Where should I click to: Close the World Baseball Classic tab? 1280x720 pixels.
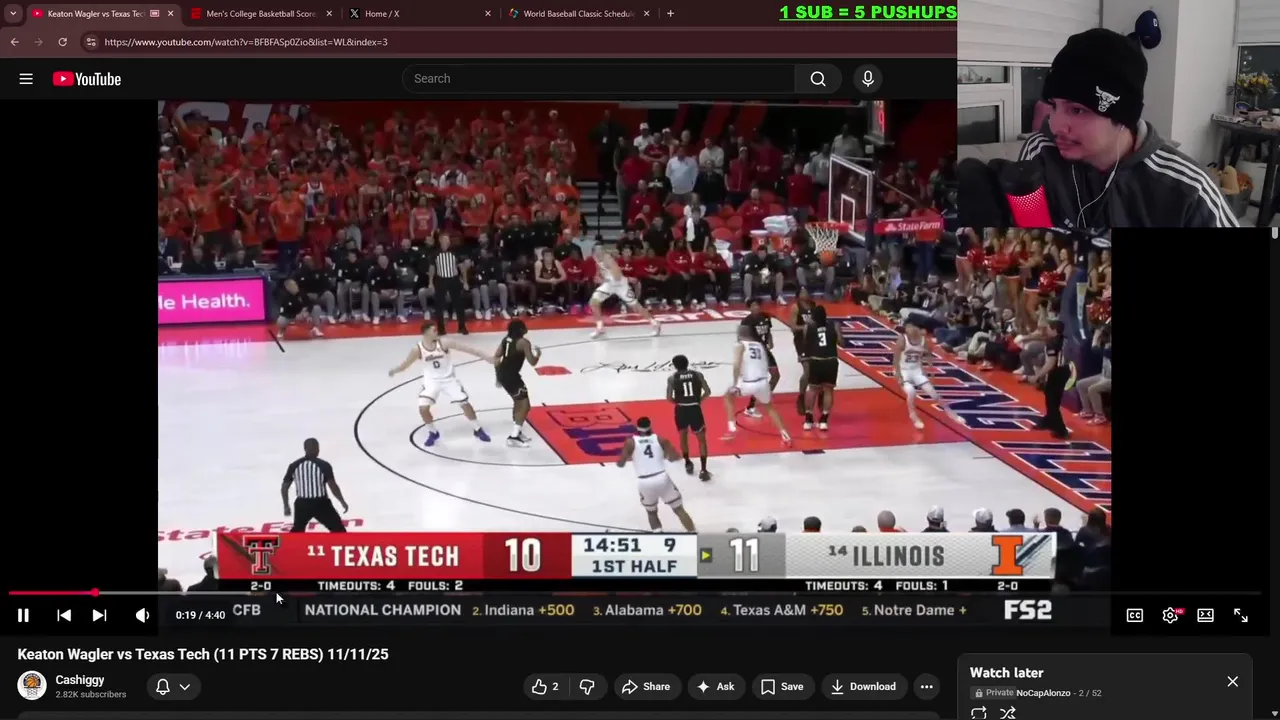pos(646,14)
